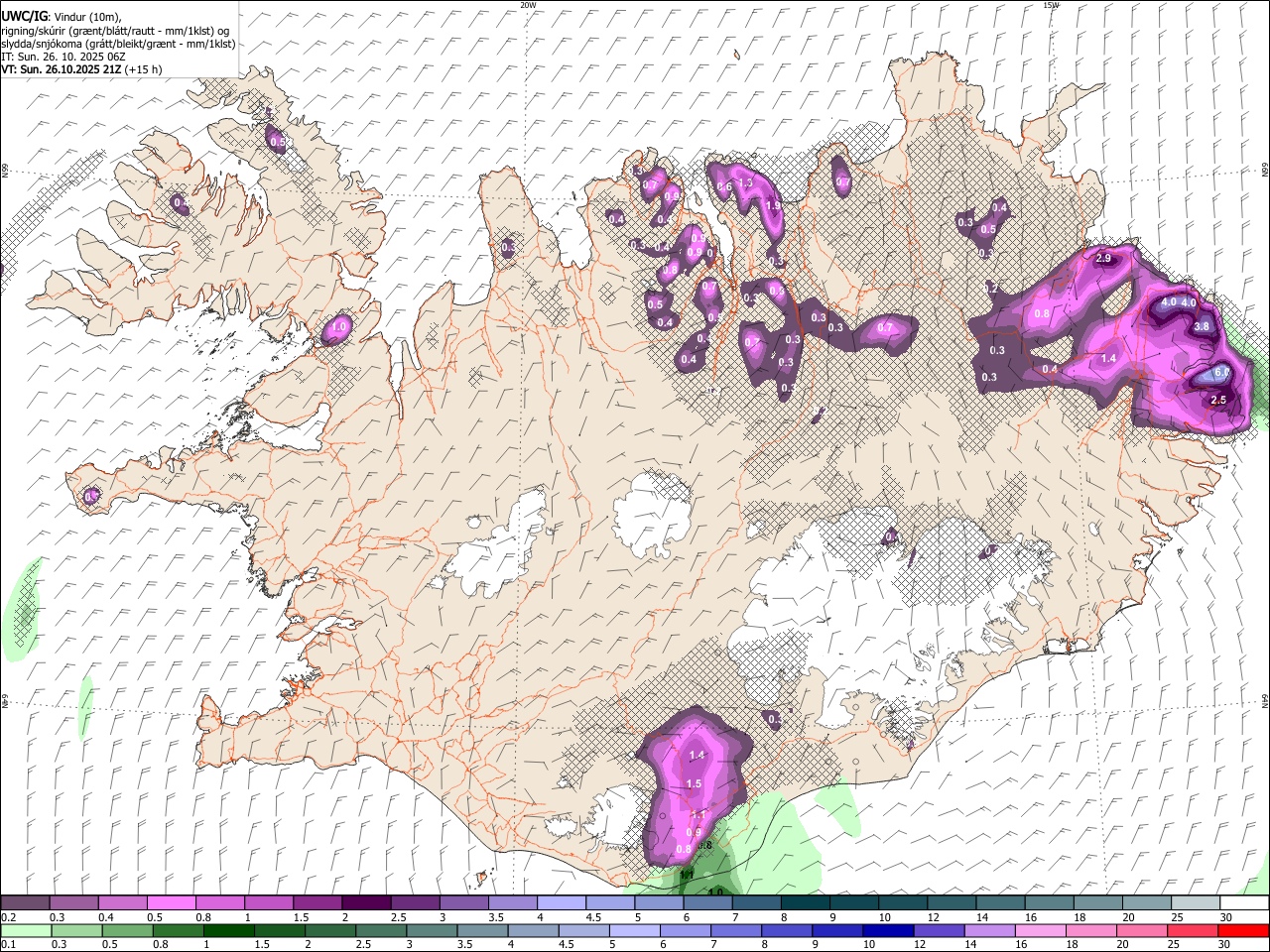This screenshot has height=952, width=1270.
Task: Select the lower color bar swatch labeled 3
Action: 432,930
